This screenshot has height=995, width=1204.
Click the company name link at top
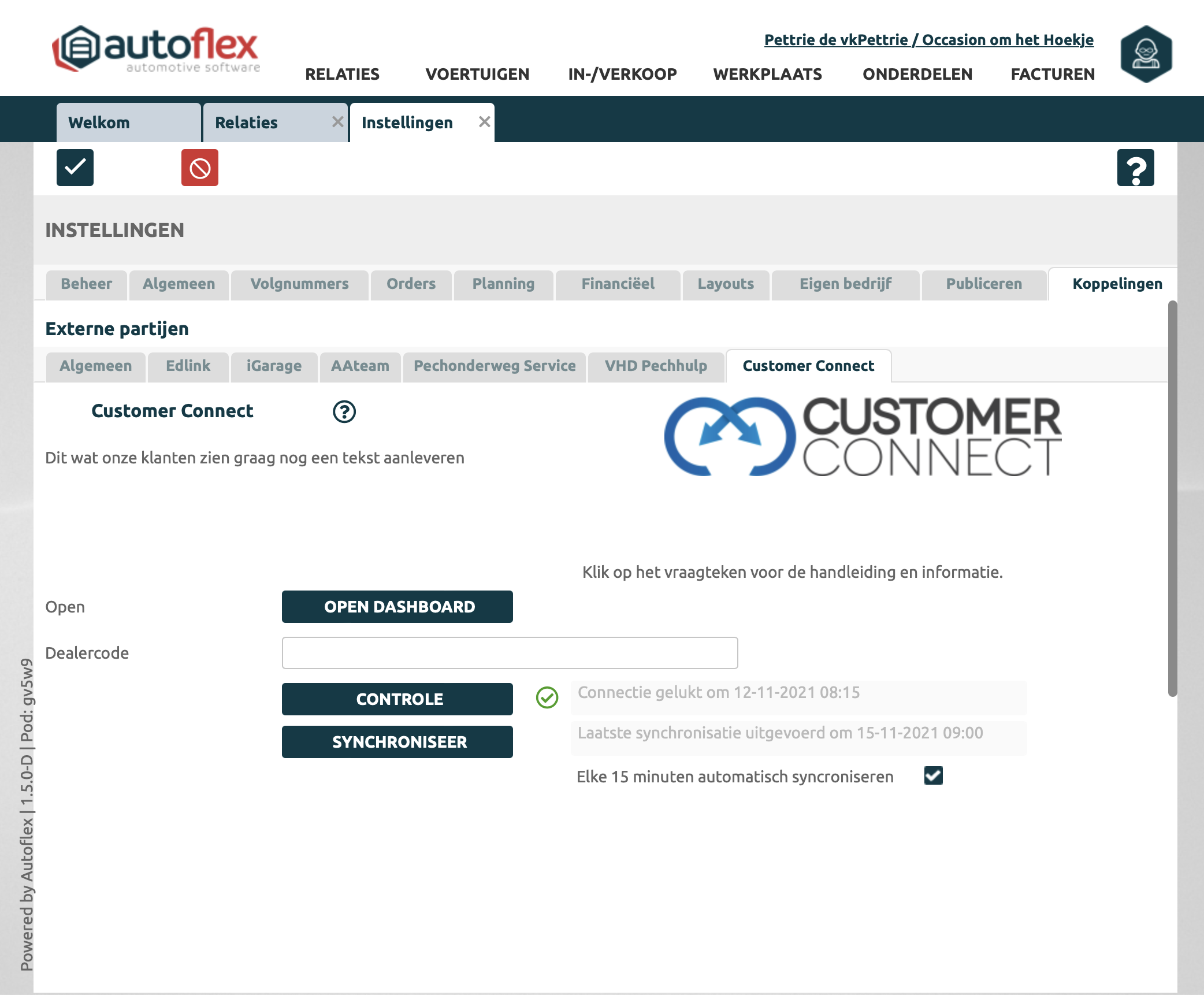[x=928, y=39]
